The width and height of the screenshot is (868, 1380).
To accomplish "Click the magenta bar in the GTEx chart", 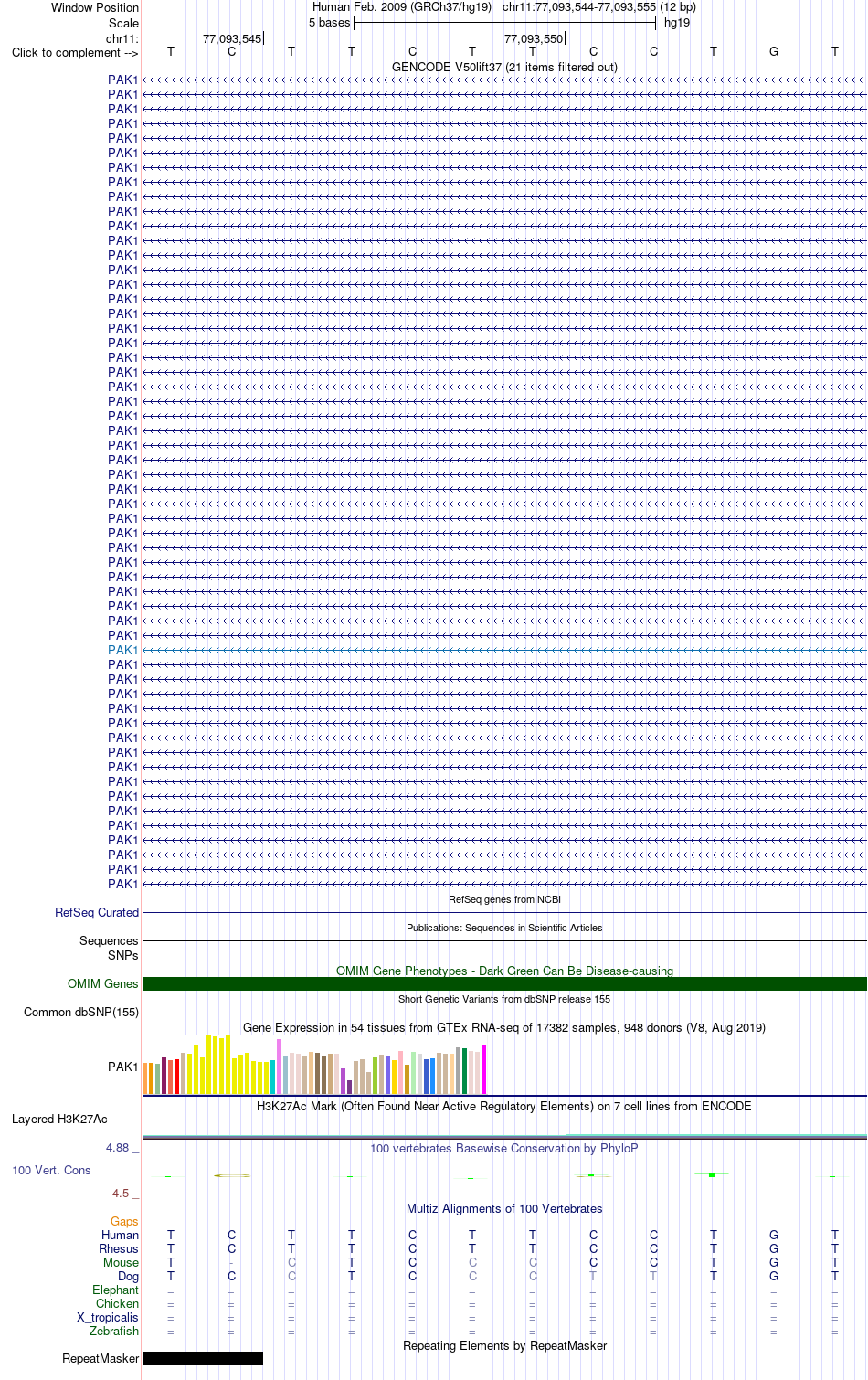I will [484, 1069].
